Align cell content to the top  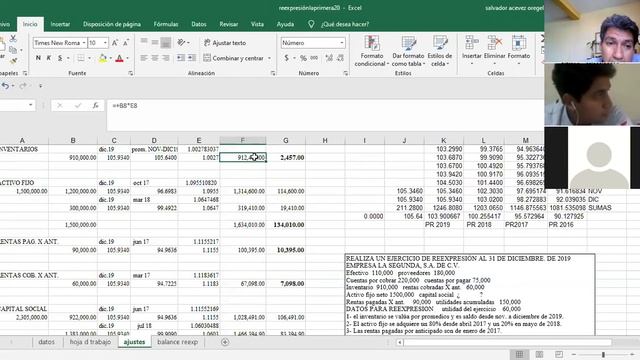pos(144,42)
